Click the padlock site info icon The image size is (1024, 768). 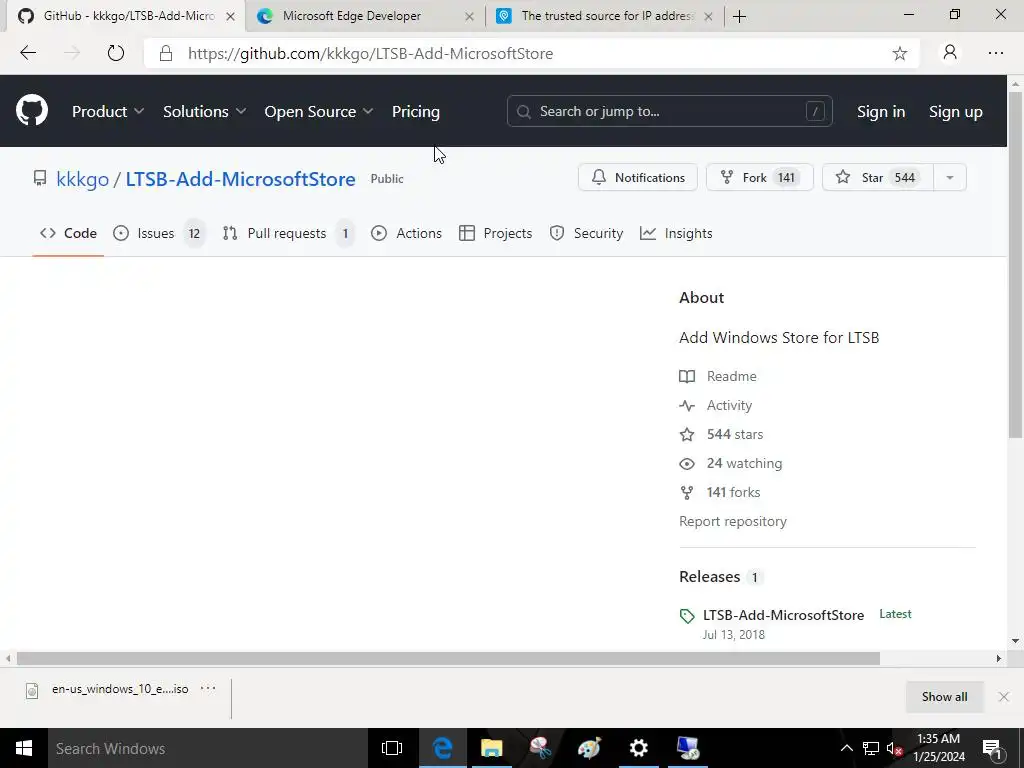tap(166, 54)
